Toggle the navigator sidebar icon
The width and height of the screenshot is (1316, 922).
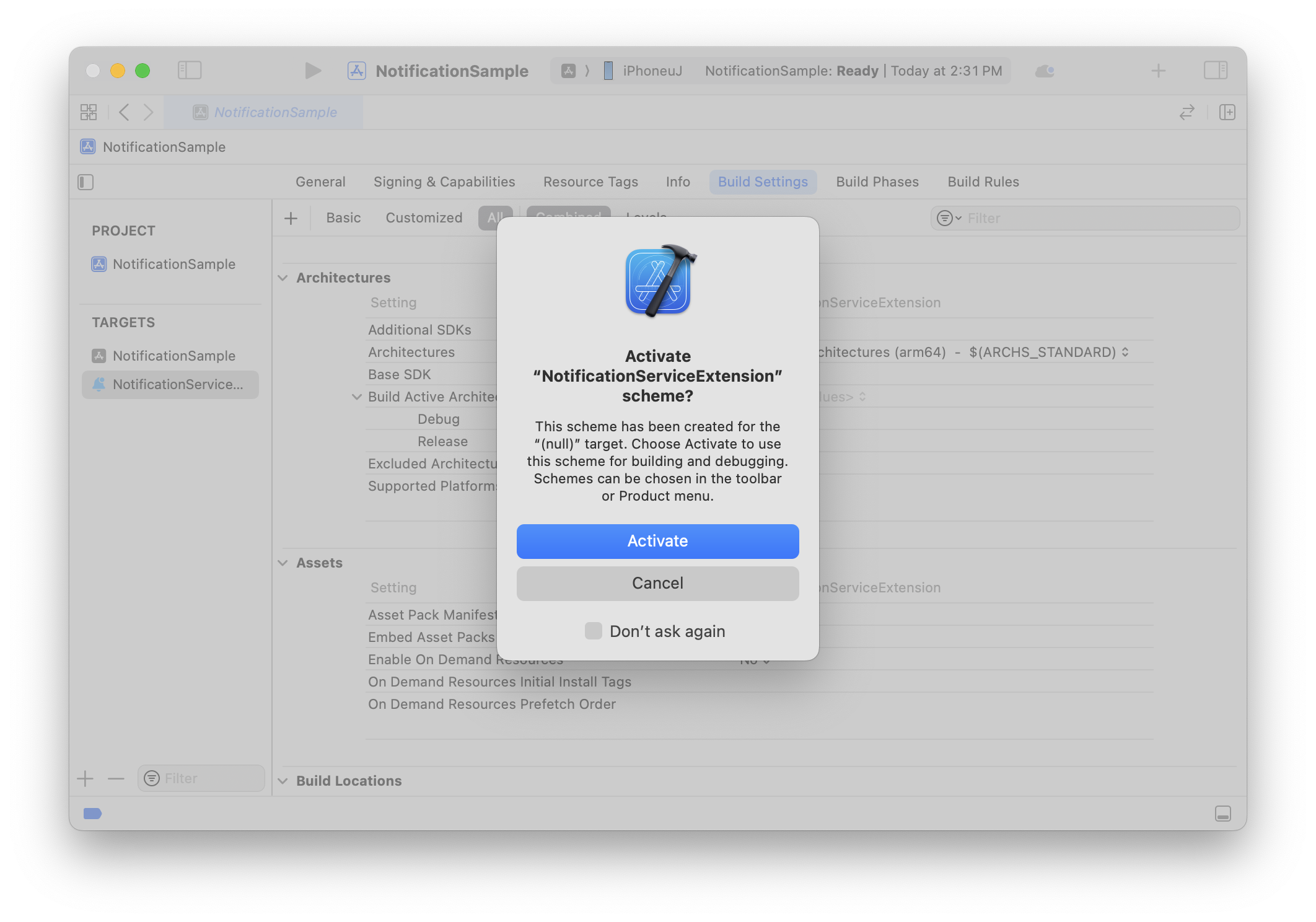click(190, 71)
